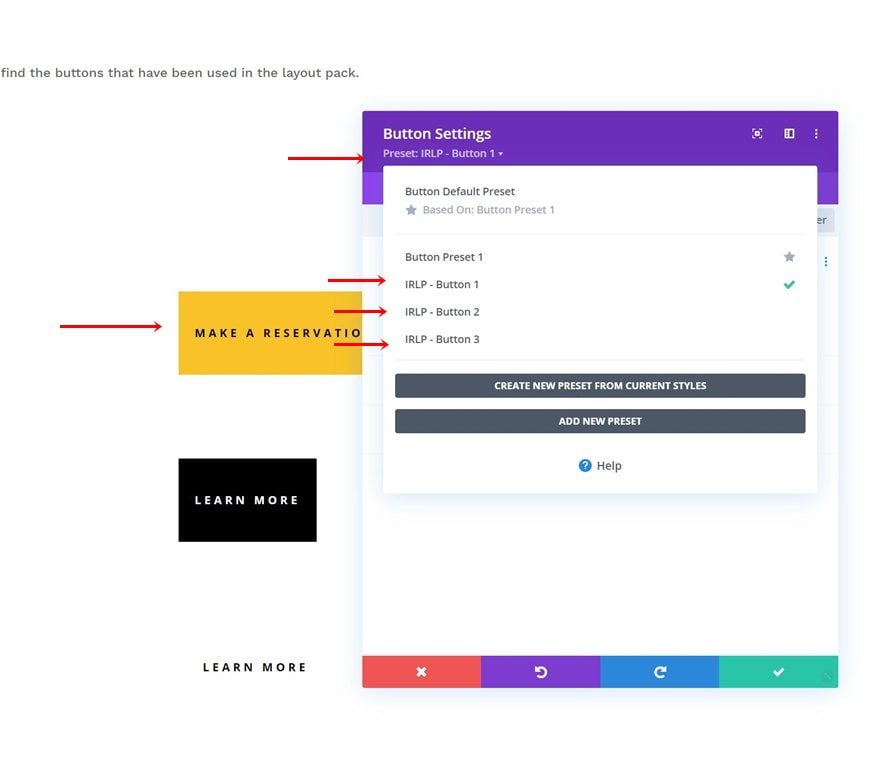This screenshot has height=764, width=880.
Task: Click the red discard changes X button
Action: pyautogui.click(x=421, y=672)
